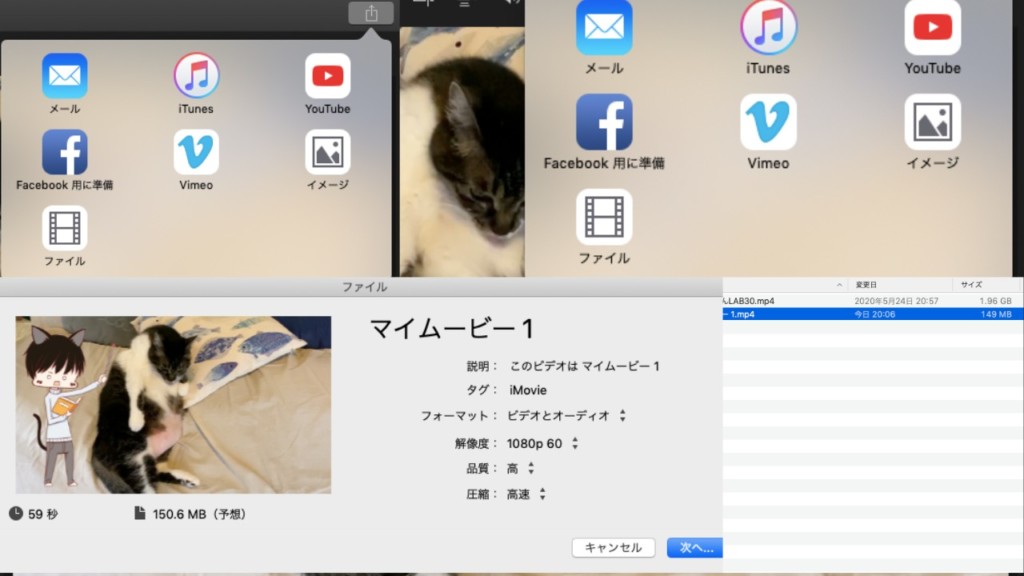The image size is (1024, 576).
Task: Click the sort direction arrow in the list header
Action: click(x=839, y=285)
